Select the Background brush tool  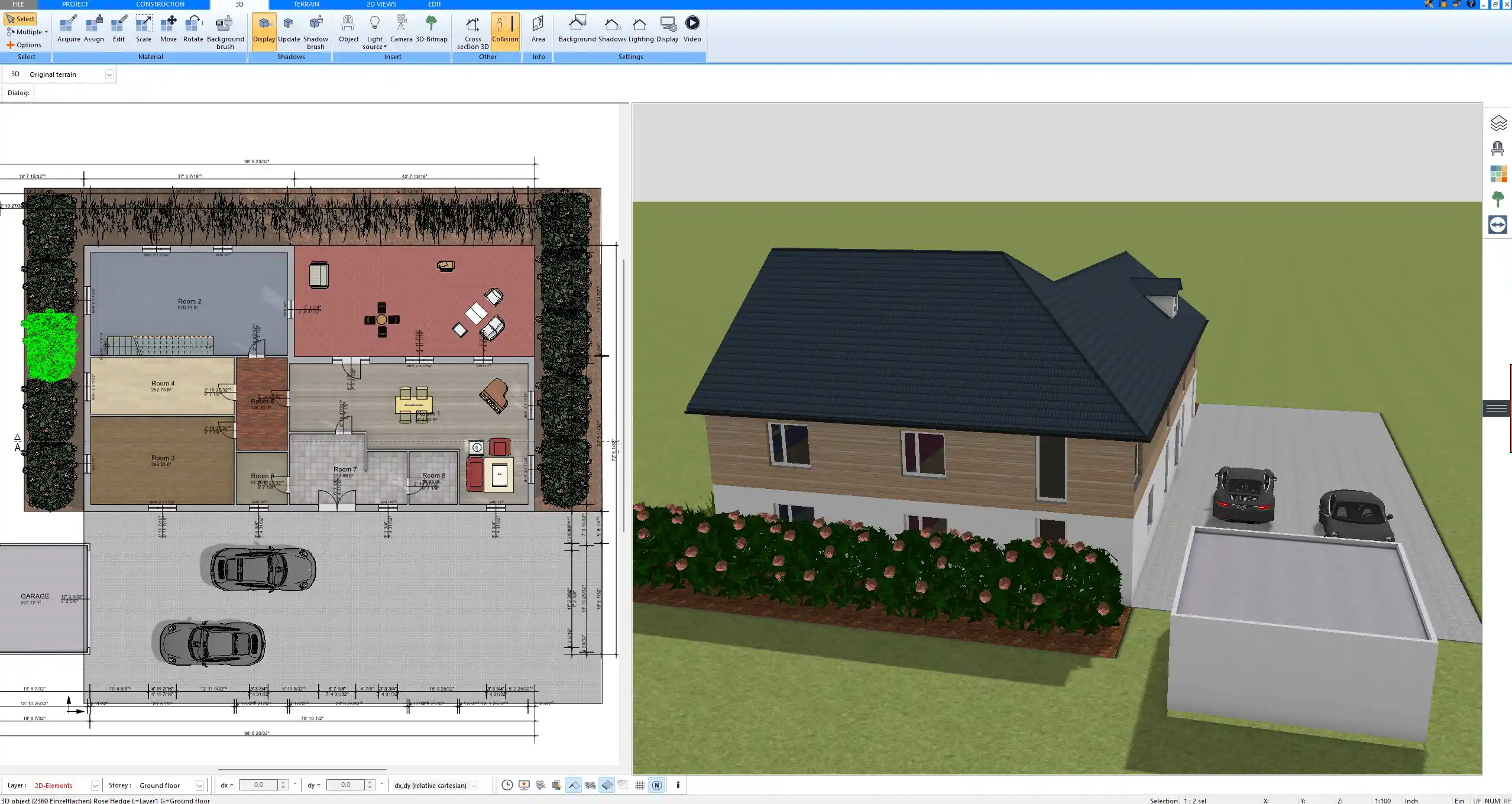tap(225, 31)
